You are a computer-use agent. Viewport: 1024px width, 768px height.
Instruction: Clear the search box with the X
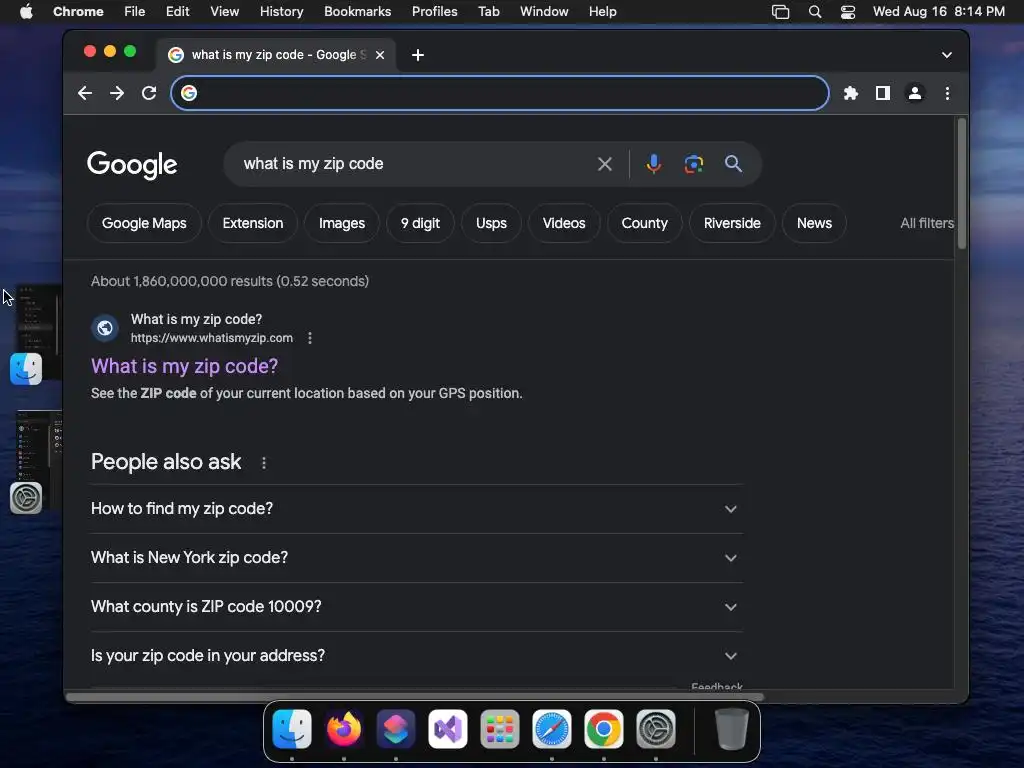(x=605, y=164)
